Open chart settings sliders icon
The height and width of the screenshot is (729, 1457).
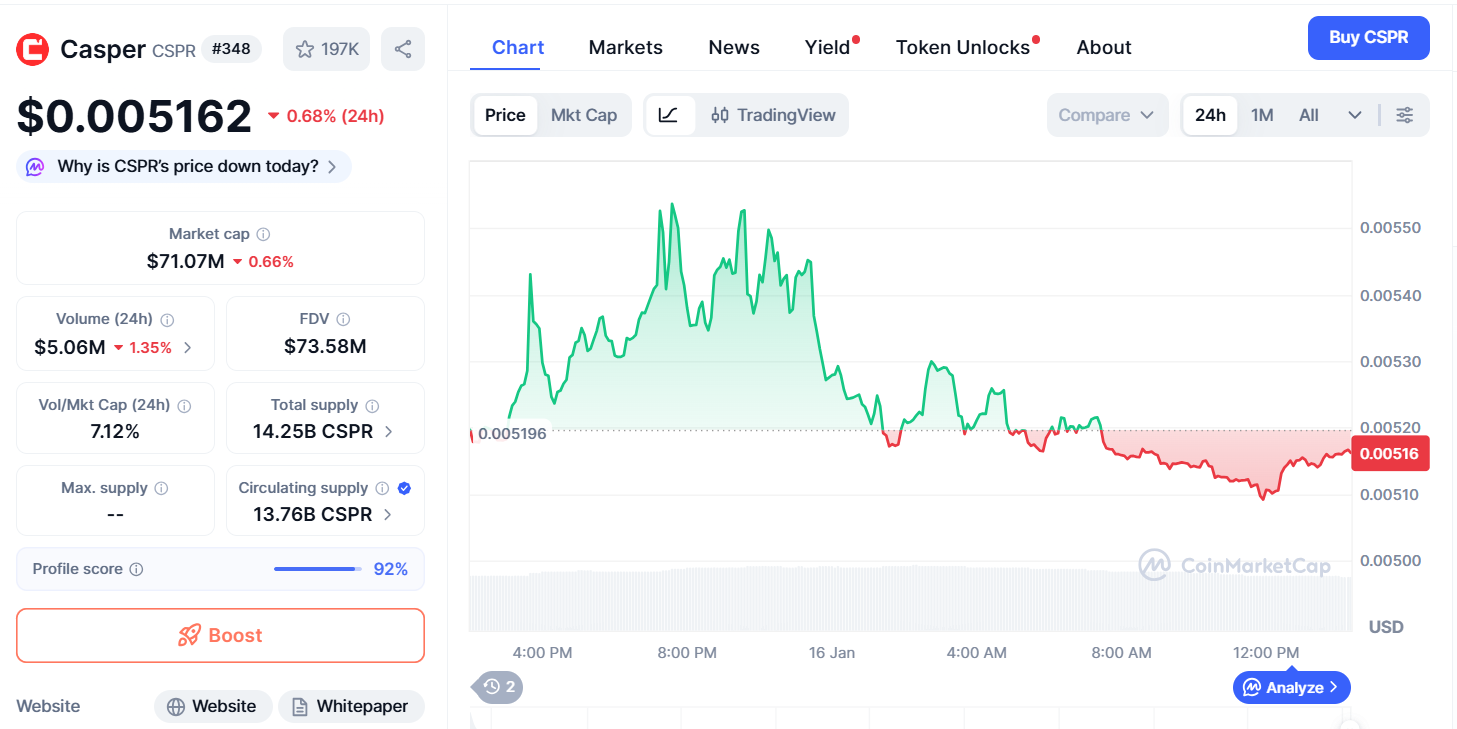click(1404, 115)
